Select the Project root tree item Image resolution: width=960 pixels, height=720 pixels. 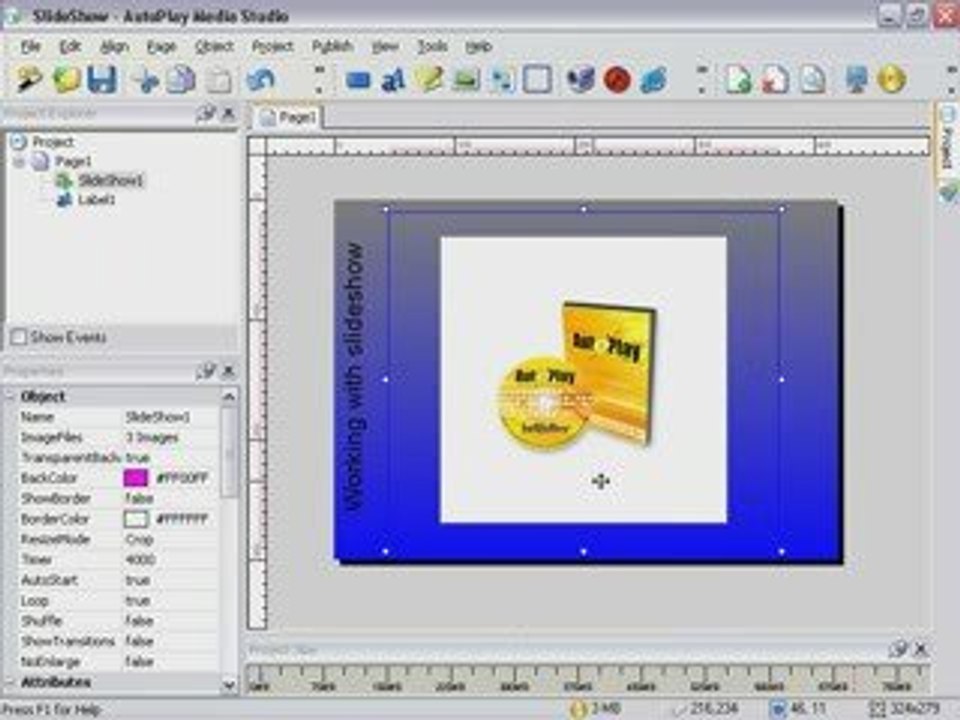point(53,142)
